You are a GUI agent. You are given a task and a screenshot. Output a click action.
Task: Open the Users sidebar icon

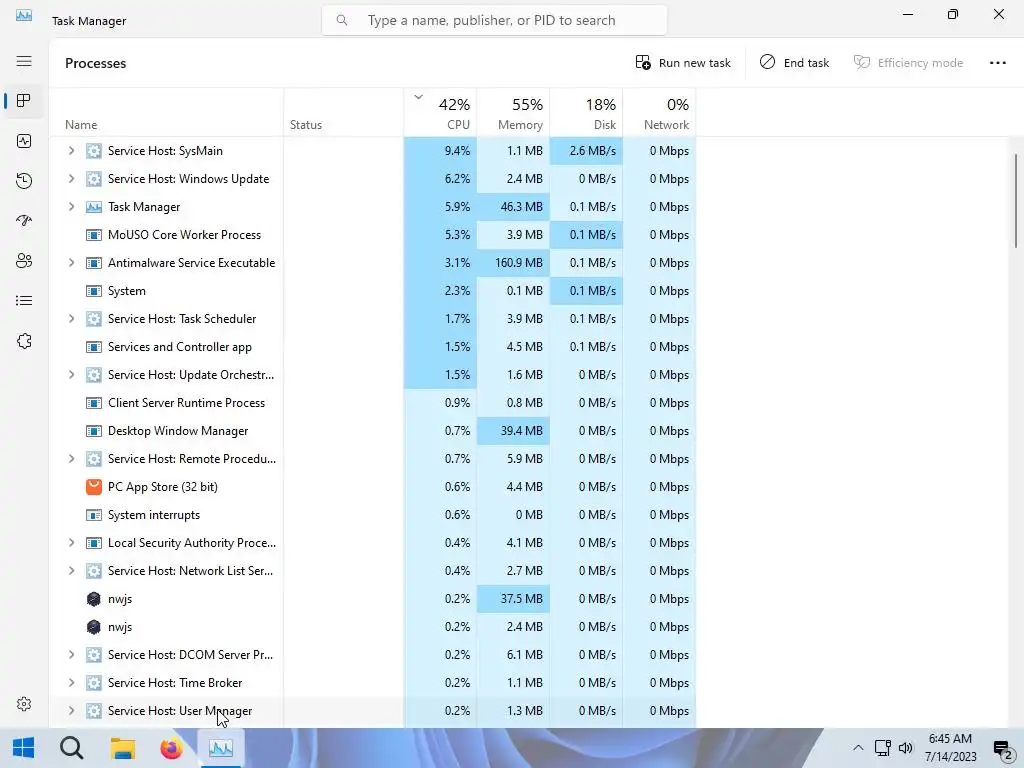[24, 261]
